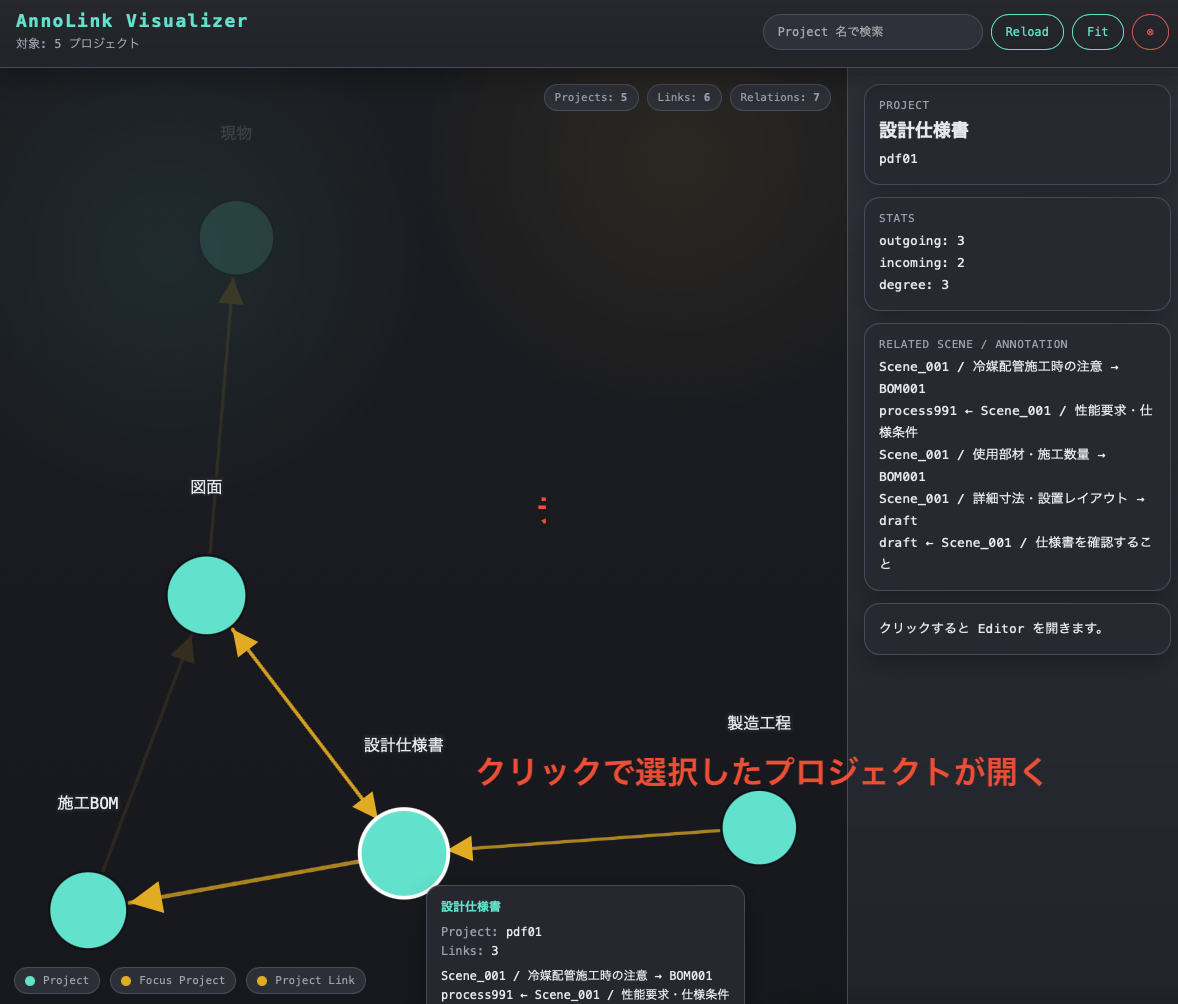
Task: Select the 施工BOM node
Action: 88,910
